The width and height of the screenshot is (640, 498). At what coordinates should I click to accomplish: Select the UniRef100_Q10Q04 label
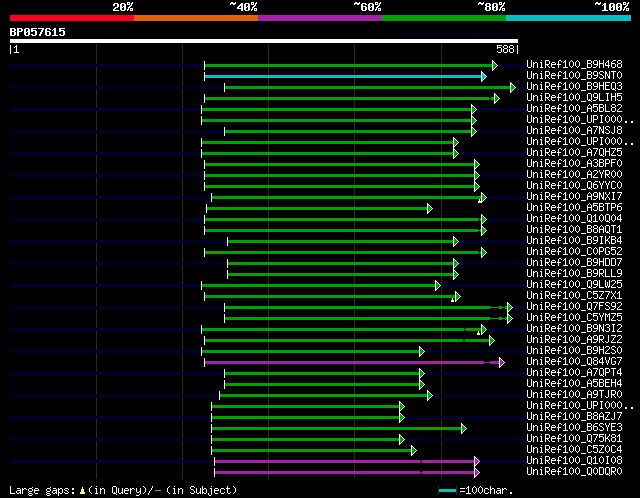coord(574,219)
